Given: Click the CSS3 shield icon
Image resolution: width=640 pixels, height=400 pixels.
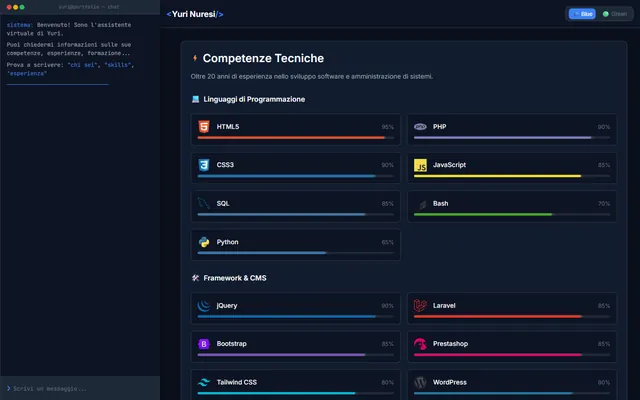Looking at the screenshot, I should pos(204,165).
